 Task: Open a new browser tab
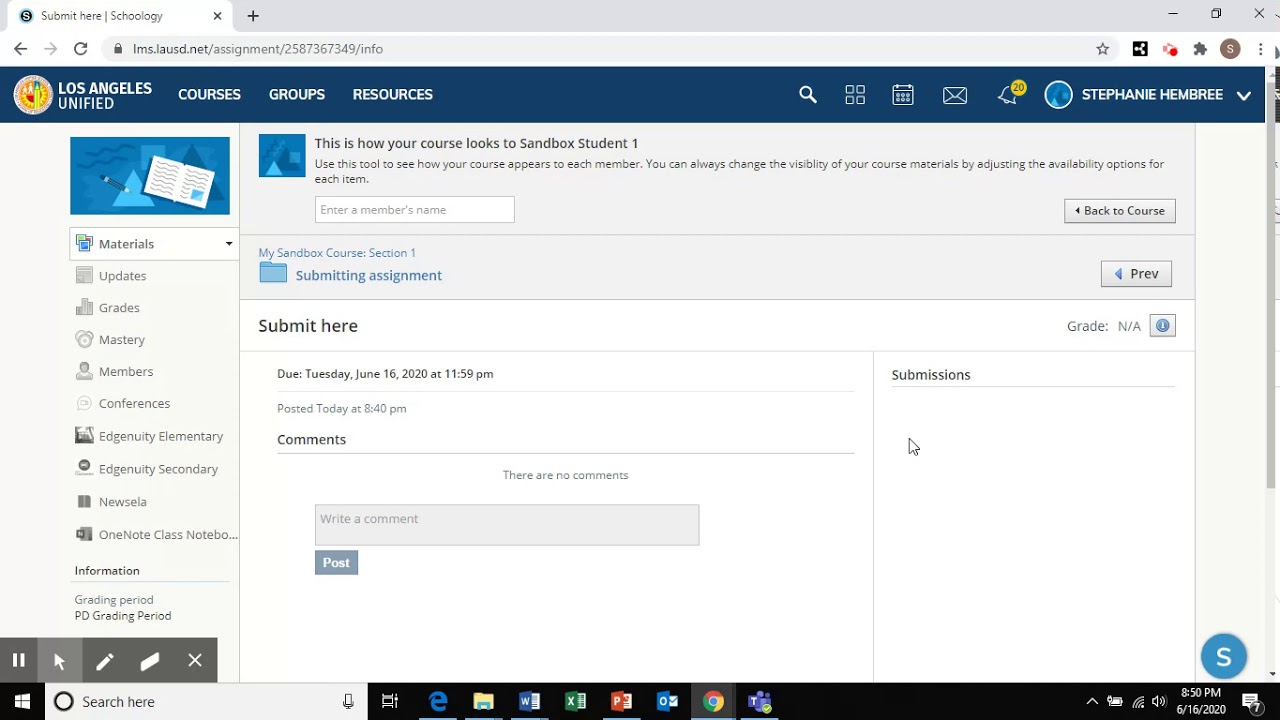pyautogui.click(x=253, y=16)
